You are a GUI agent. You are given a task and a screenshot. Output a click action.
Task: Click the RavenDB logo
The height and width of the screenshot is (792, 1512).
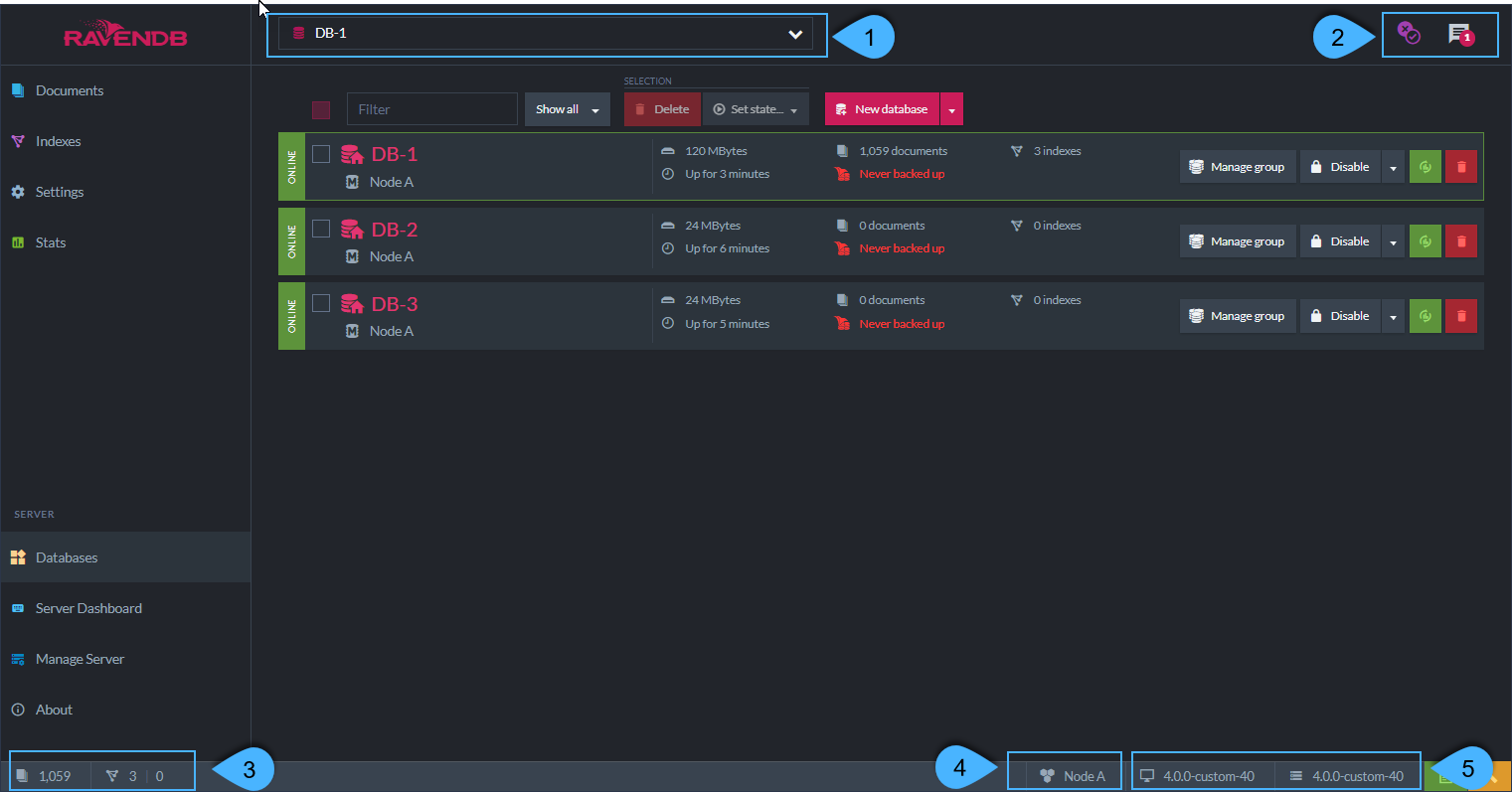point(125,35)
